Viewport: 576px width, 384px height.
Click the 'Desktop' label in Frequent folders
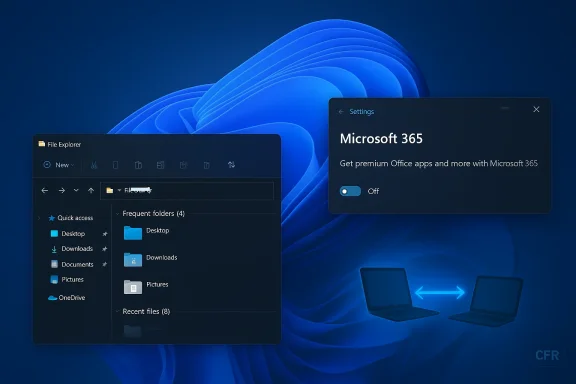click(158, 230)
